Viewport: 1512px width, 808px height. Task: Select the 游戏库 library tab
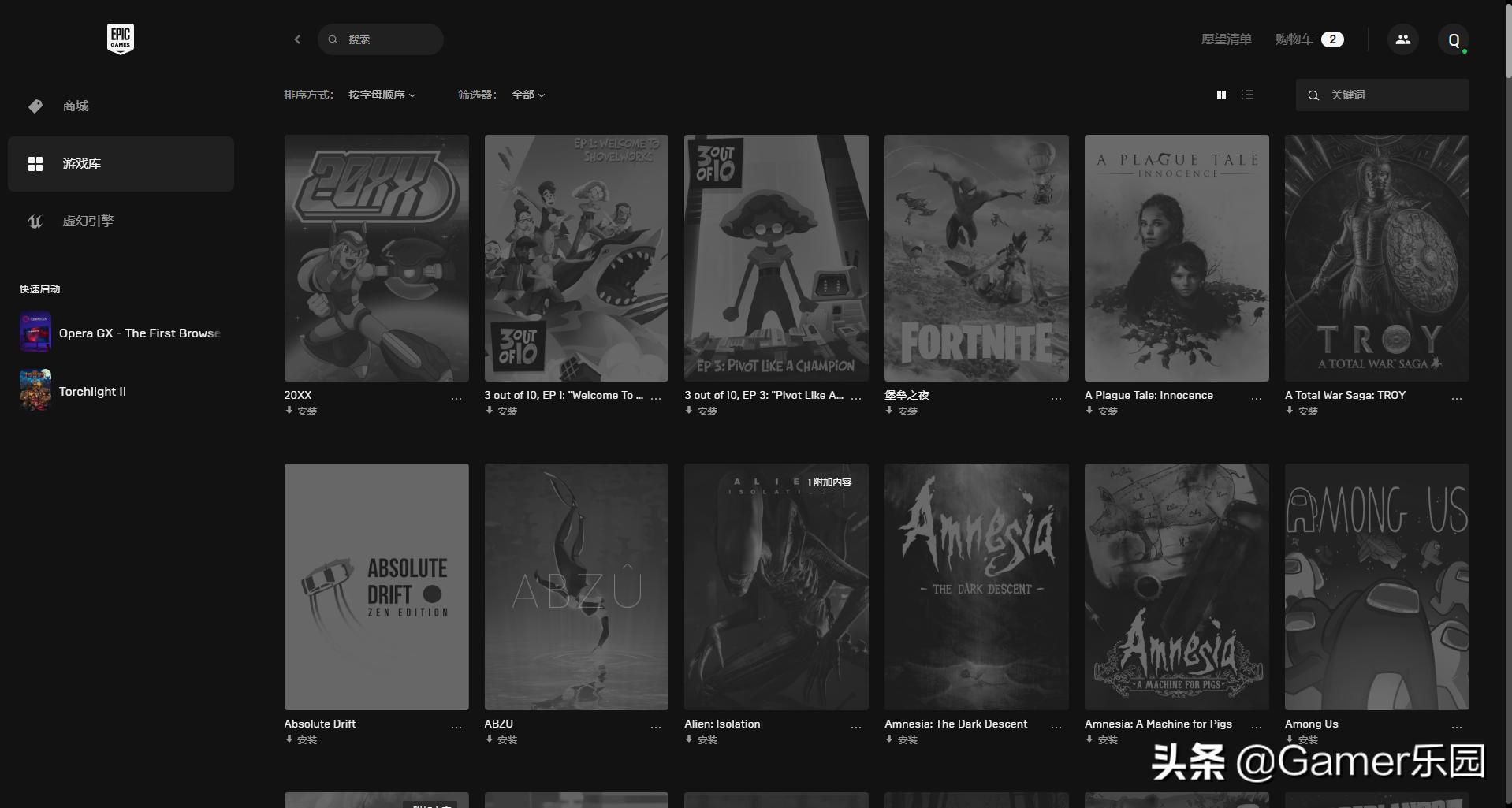pyautogui.click(x=121, y=164)
